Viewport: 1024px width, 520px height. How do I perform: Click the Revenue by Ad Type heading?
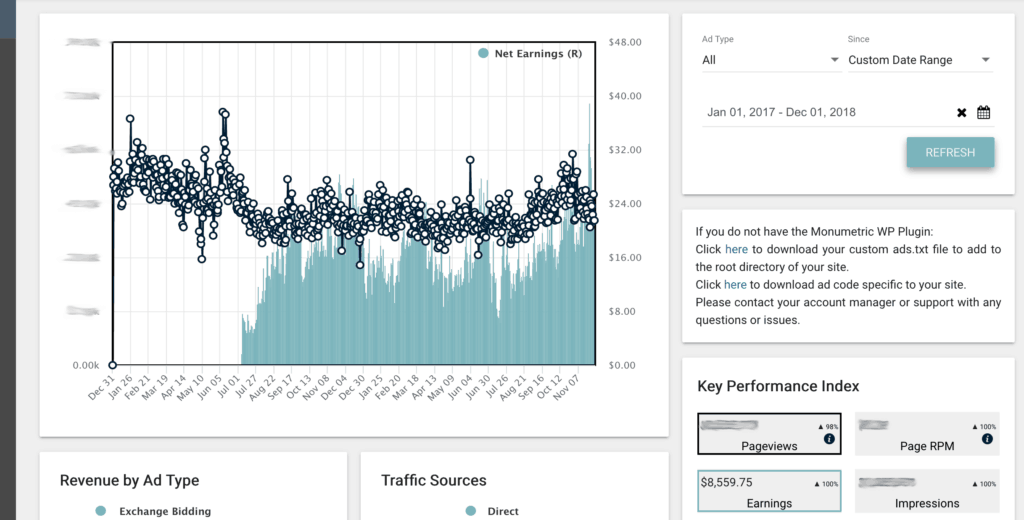[x=129, y=480]
